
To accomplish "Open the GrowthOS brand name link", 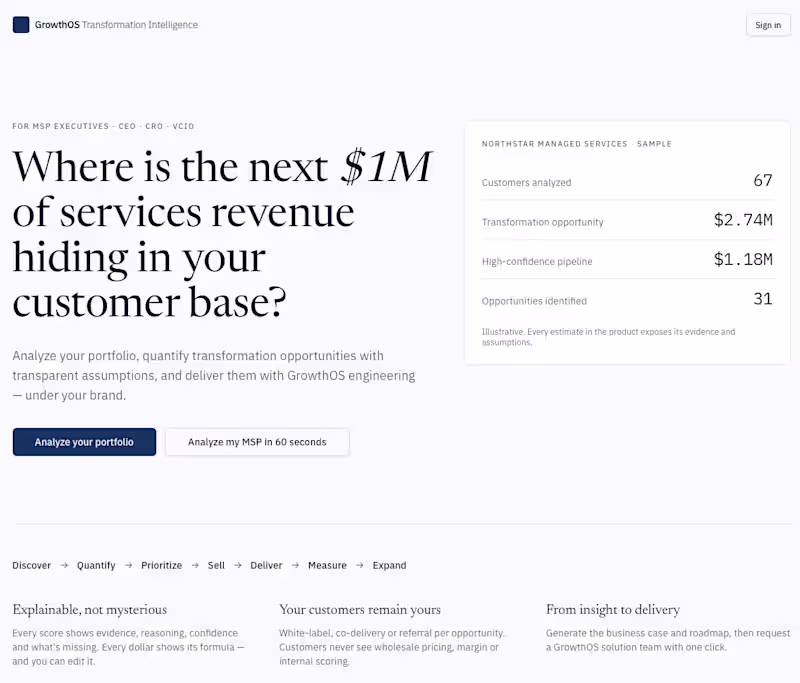I will 57,24.
